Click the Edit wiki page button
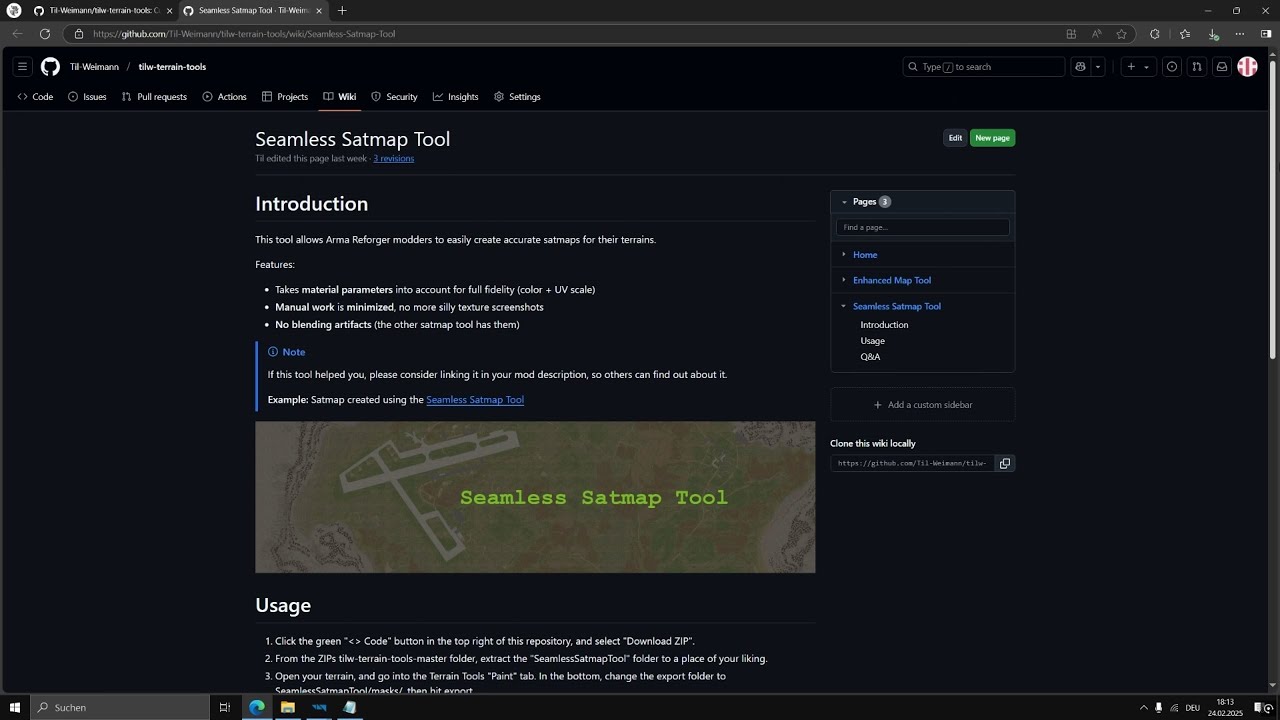This screenshot has height=720, width=1280. point(955,138)
